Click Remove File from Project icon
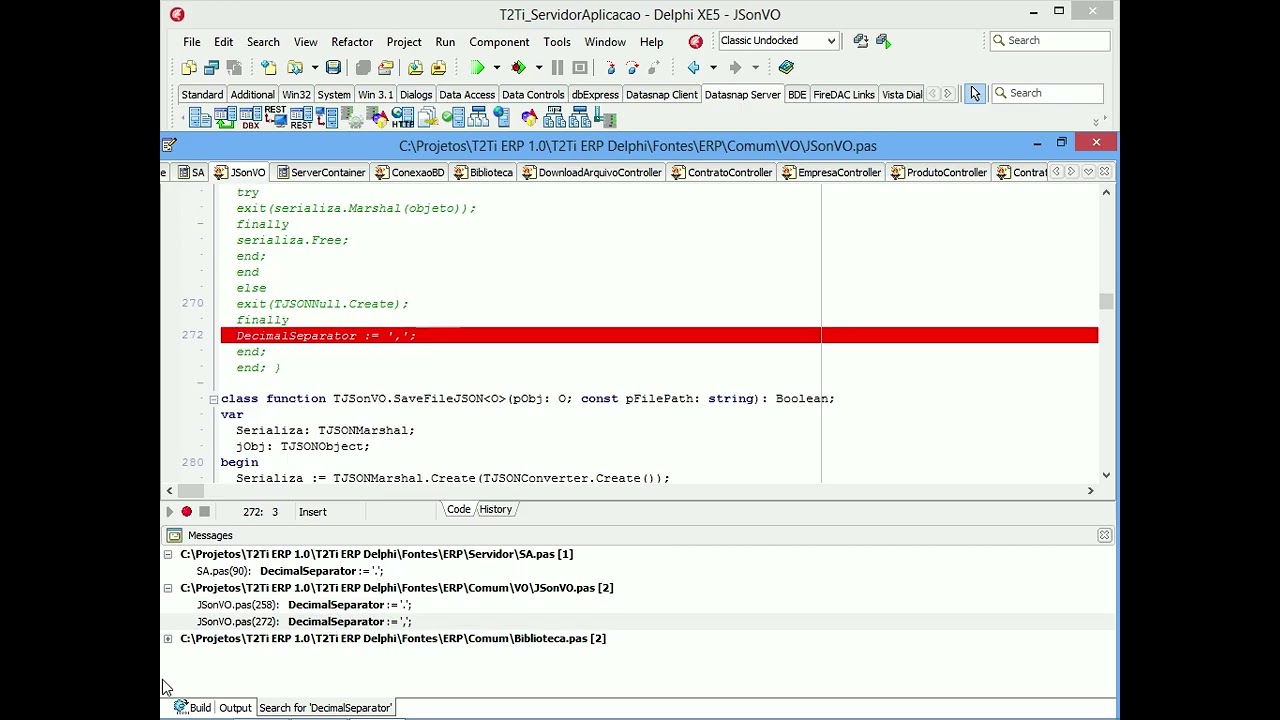The width and height of the screenshot is (1280, 720). pos(438,67)
